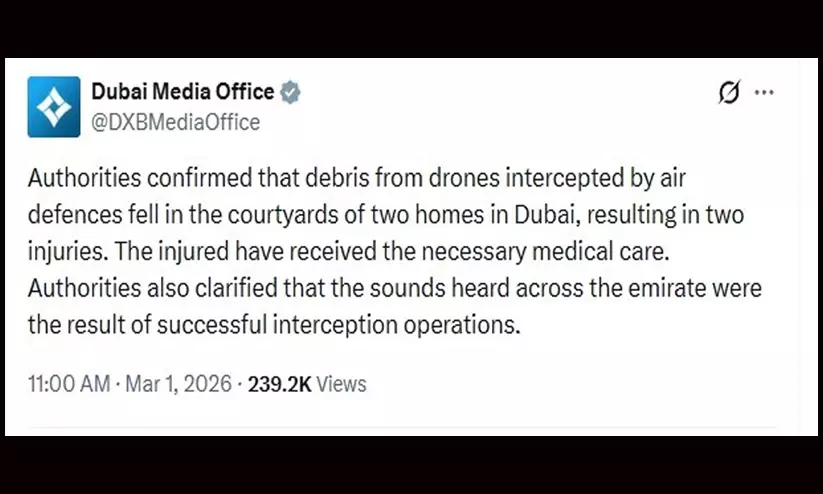Image resolution: width=823 pixels, height=494 pixels.
Task: Open the three-dot More options menu
Action: [764, 93]
